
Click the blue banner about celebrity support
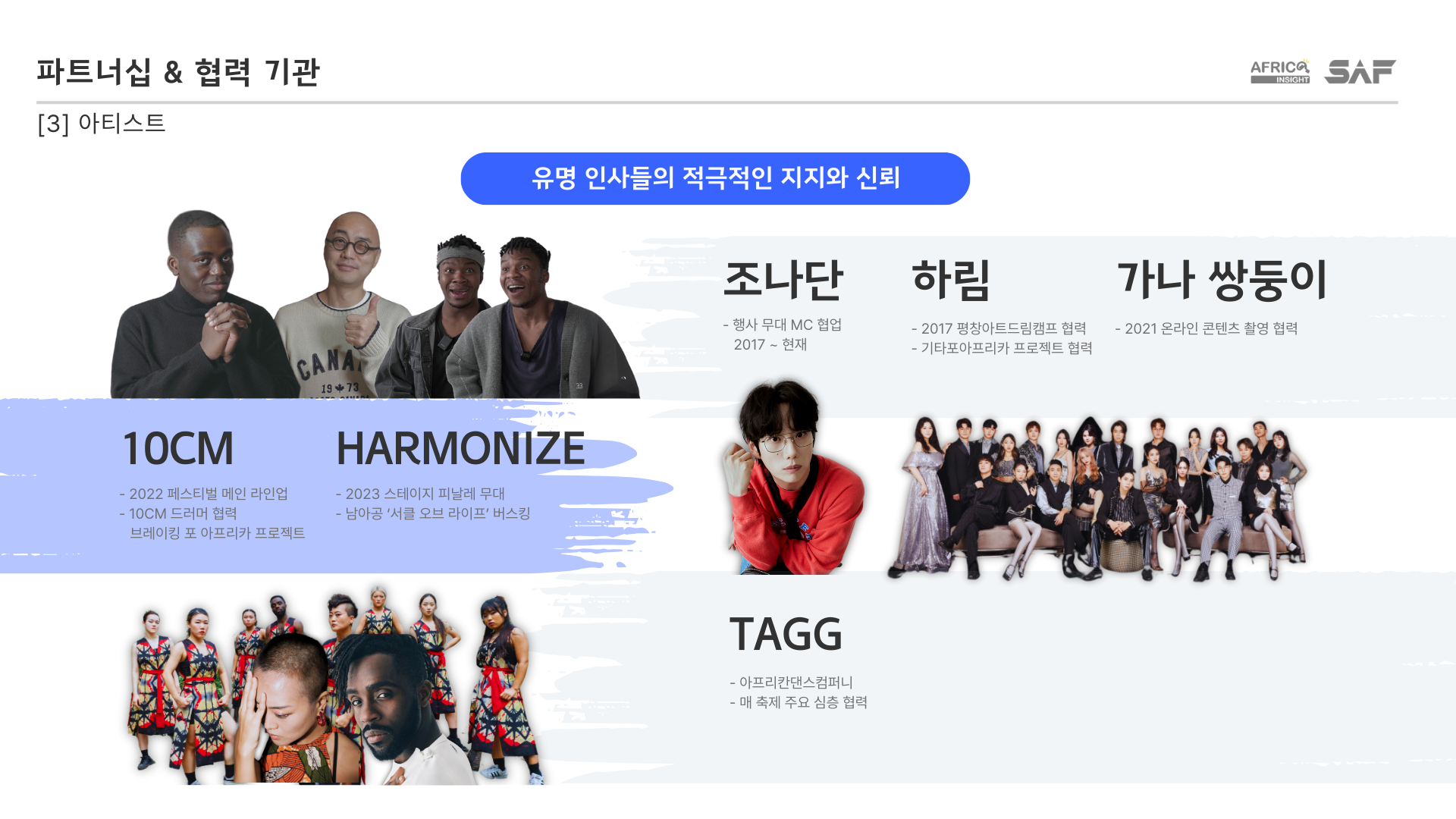tap(715, 178)
